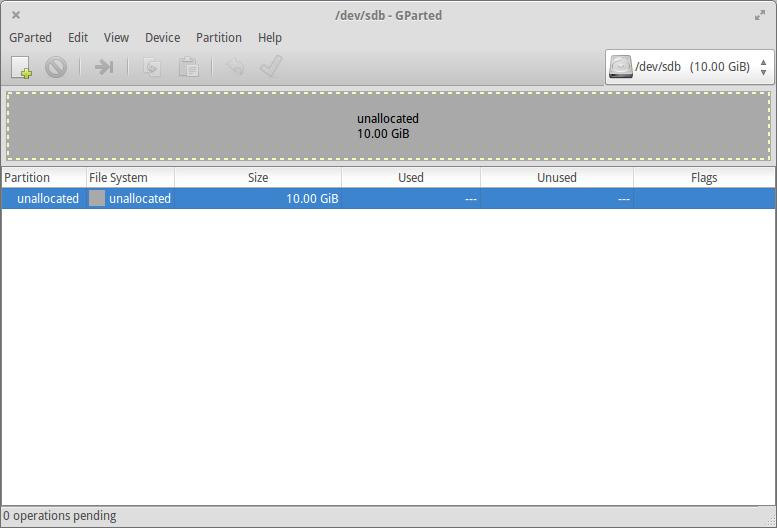Open the Partition menu

219,37
